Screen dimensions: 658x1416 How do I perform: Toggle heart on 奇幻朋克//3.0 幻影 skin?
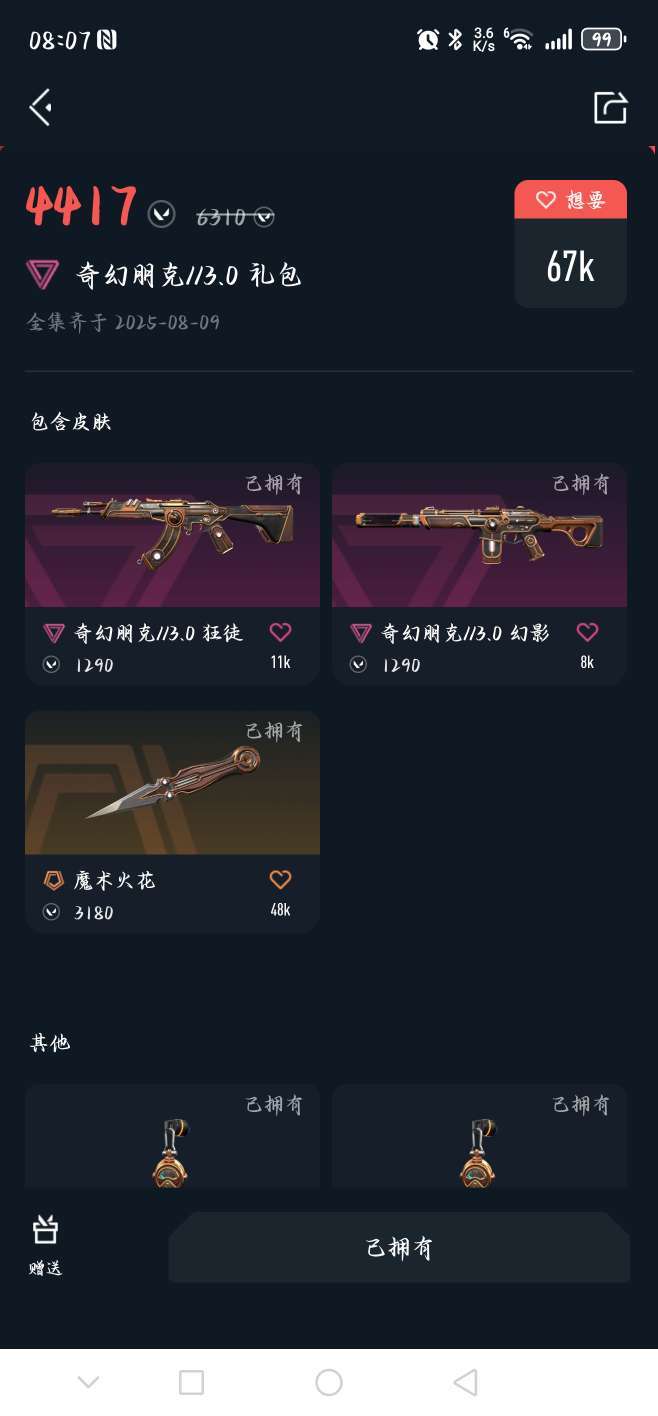tap(587, 632)
